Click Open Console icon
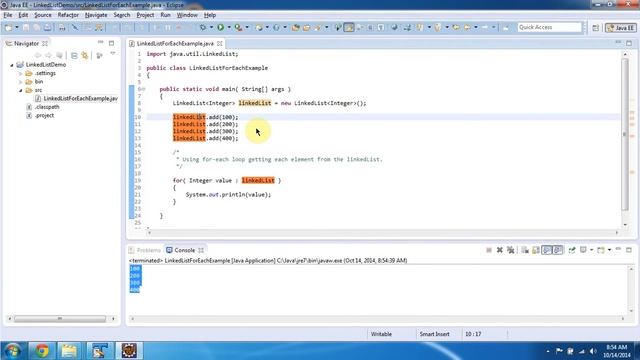Image resolution: width=640 pixels, height=360 pixels. (600, 250)
